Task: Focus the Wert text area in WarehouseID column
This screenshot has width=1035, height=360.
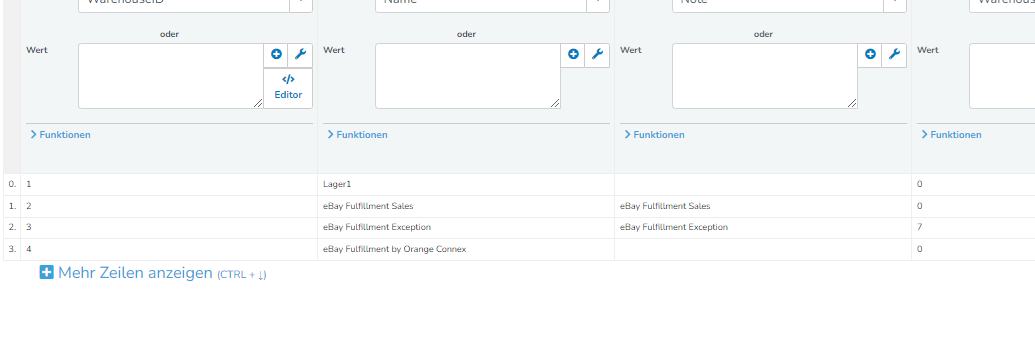Action: pyautogui.click(x=171, y=76)
